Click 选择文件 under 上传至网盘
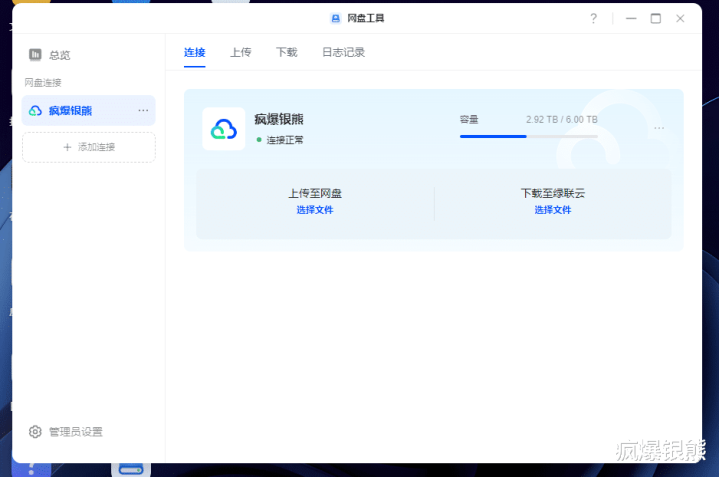719x477 pixels. tap(315, 210)
